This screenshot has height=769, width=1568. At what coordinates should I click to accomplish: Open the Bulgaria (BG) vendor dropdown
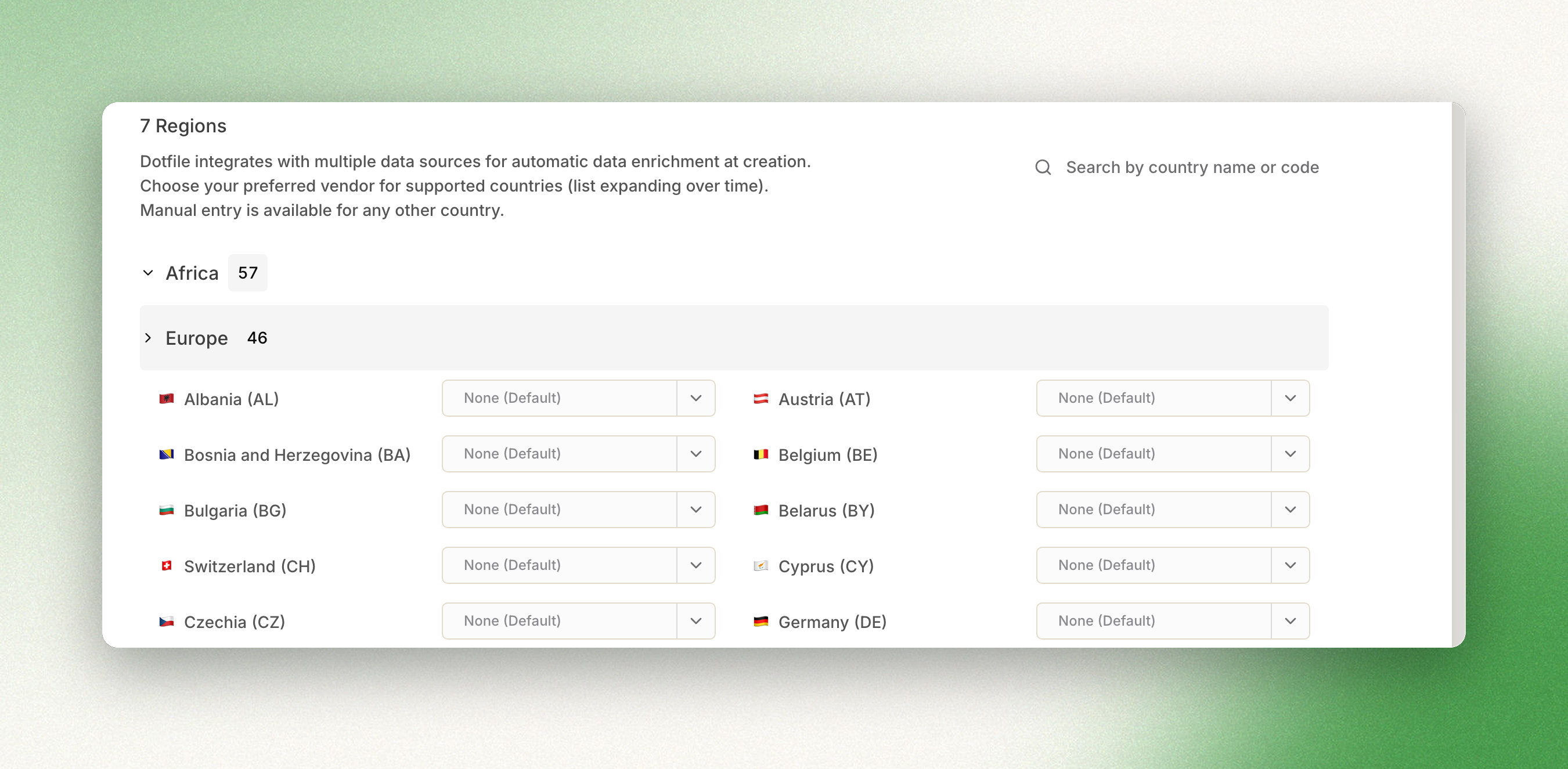point(578,510)
